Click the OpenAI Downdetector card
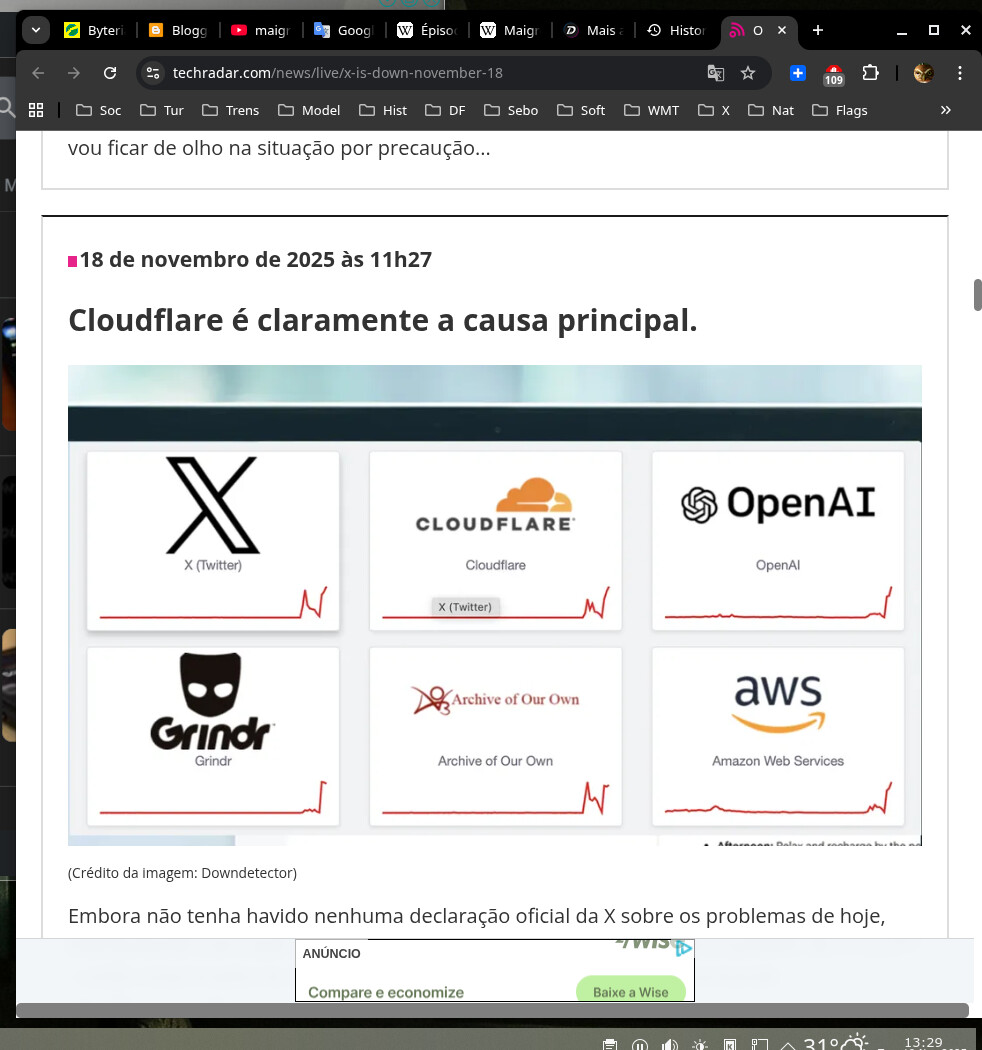 [x=778, y=540]
